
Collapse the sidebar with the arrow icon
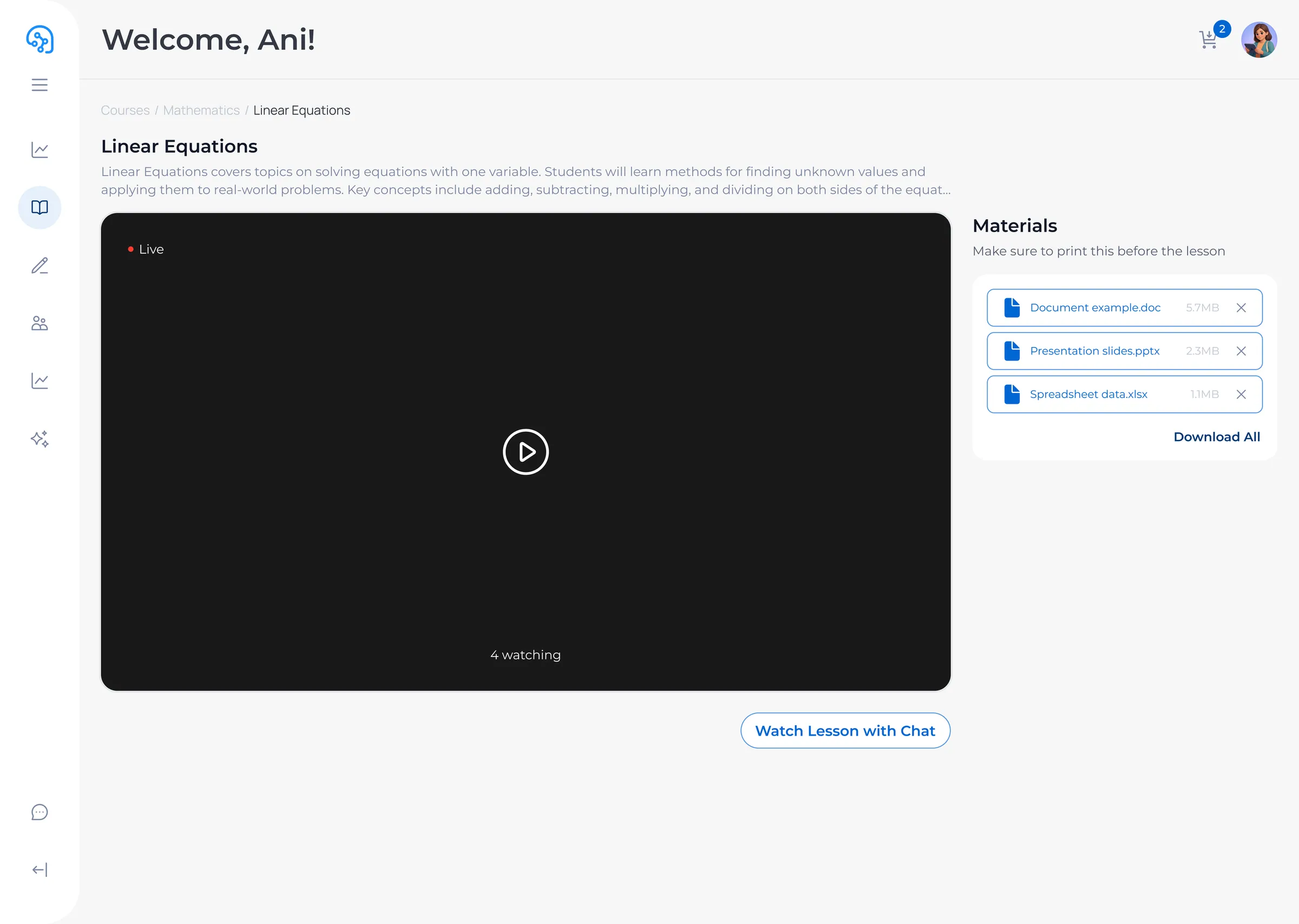point(40,869)
